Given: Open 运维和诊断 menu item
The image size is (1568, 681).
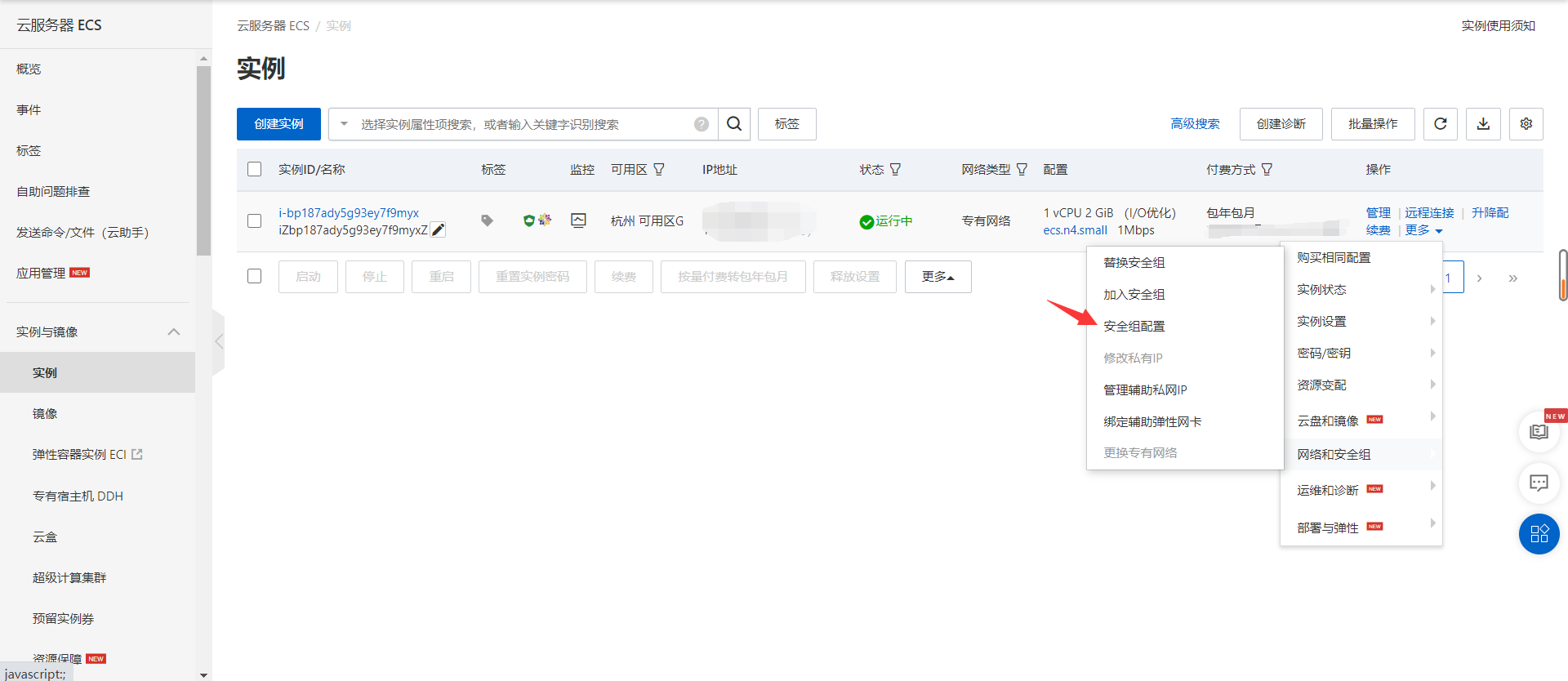Looking at the screenshot, I should click(1361, 490).
